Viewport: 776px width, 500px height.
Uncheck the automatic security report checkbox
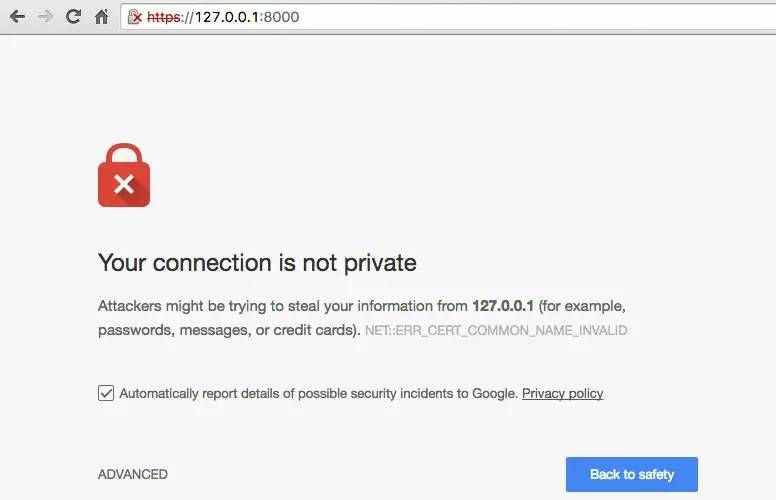[x=106, y=393]
